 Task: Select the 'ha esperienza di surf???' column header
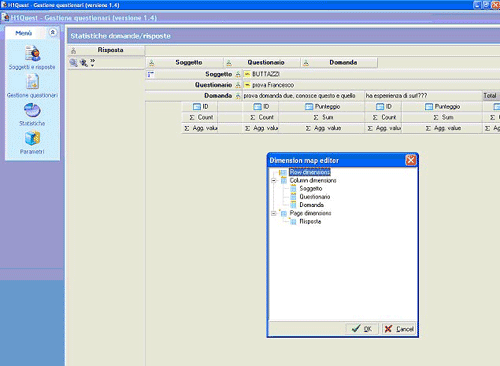point(423,96)
